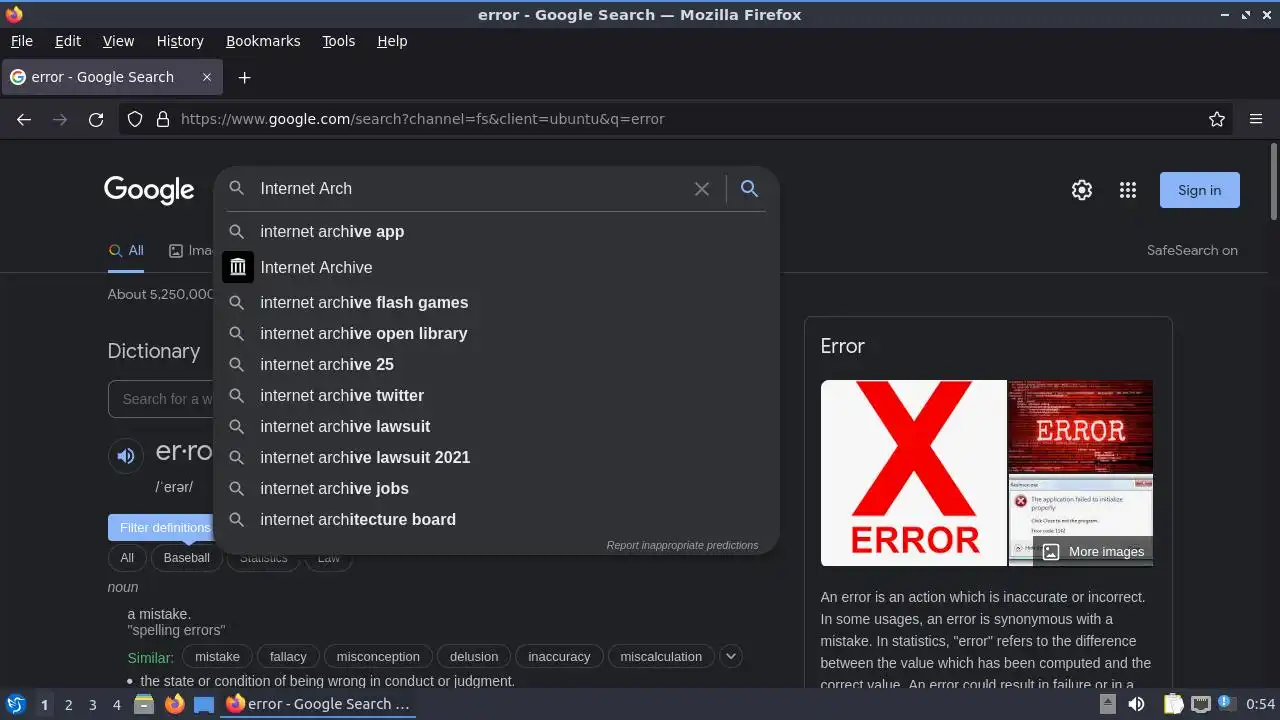Click the blue search magnifier button
The width and height of the screenshot is (1280, 720).
749,188
